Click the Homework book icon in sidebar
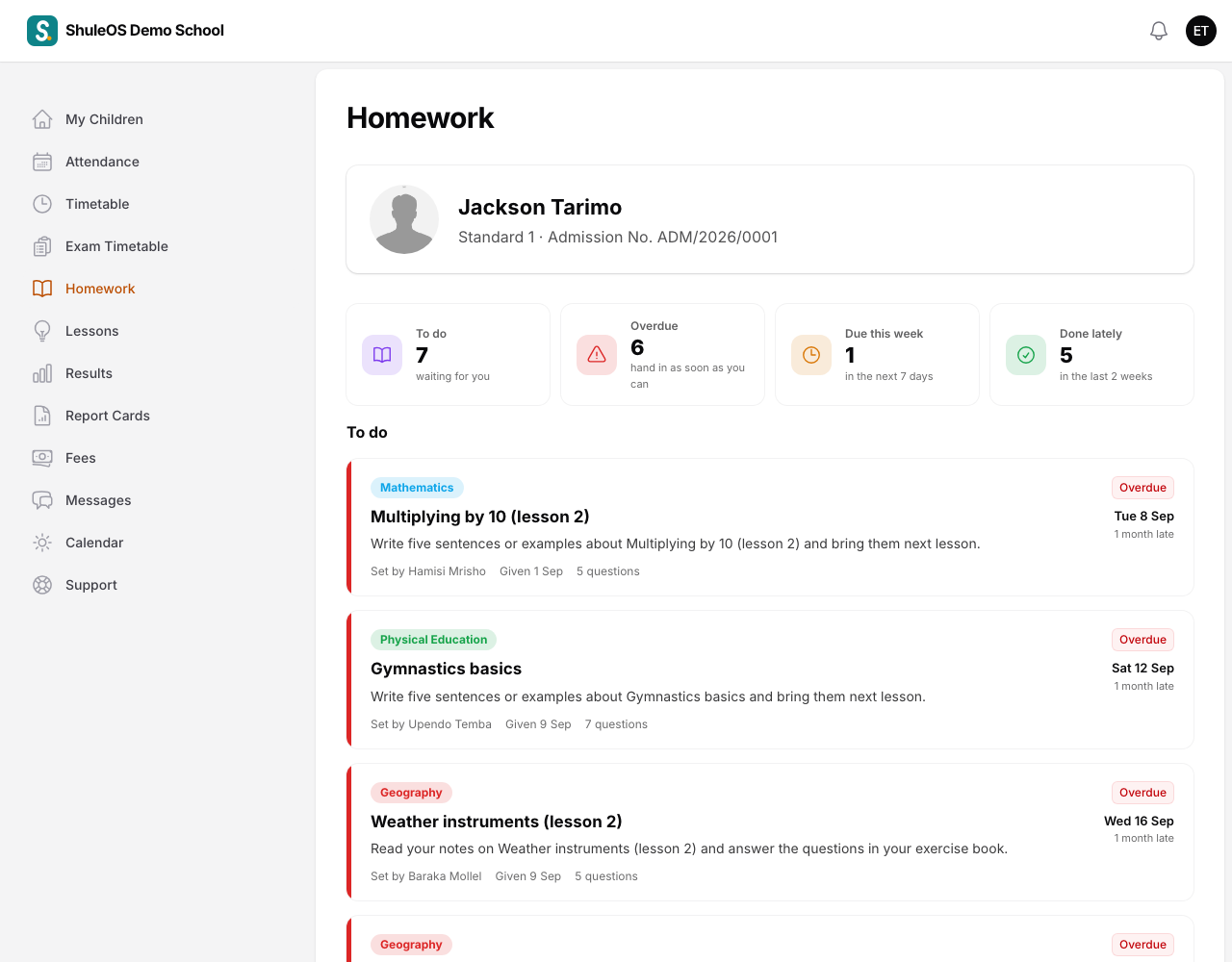The image size is (1232, 962). click(x=42, y=289)
